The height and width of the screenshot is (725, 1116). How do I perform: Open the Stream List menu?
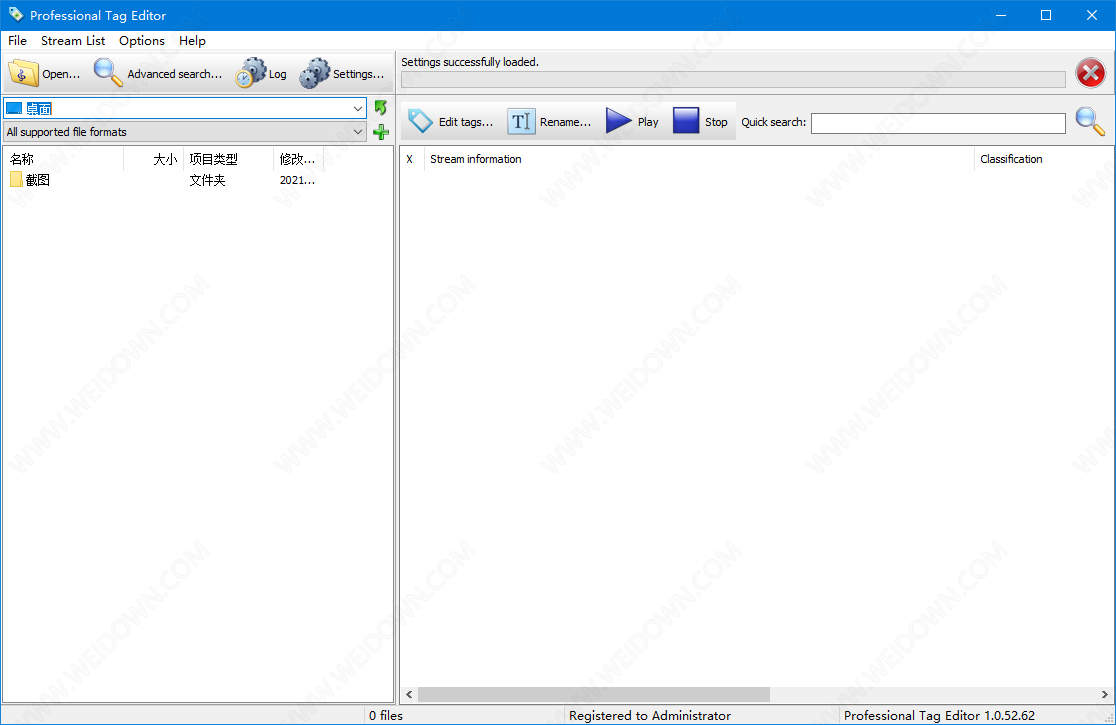(x=73, y=41)
